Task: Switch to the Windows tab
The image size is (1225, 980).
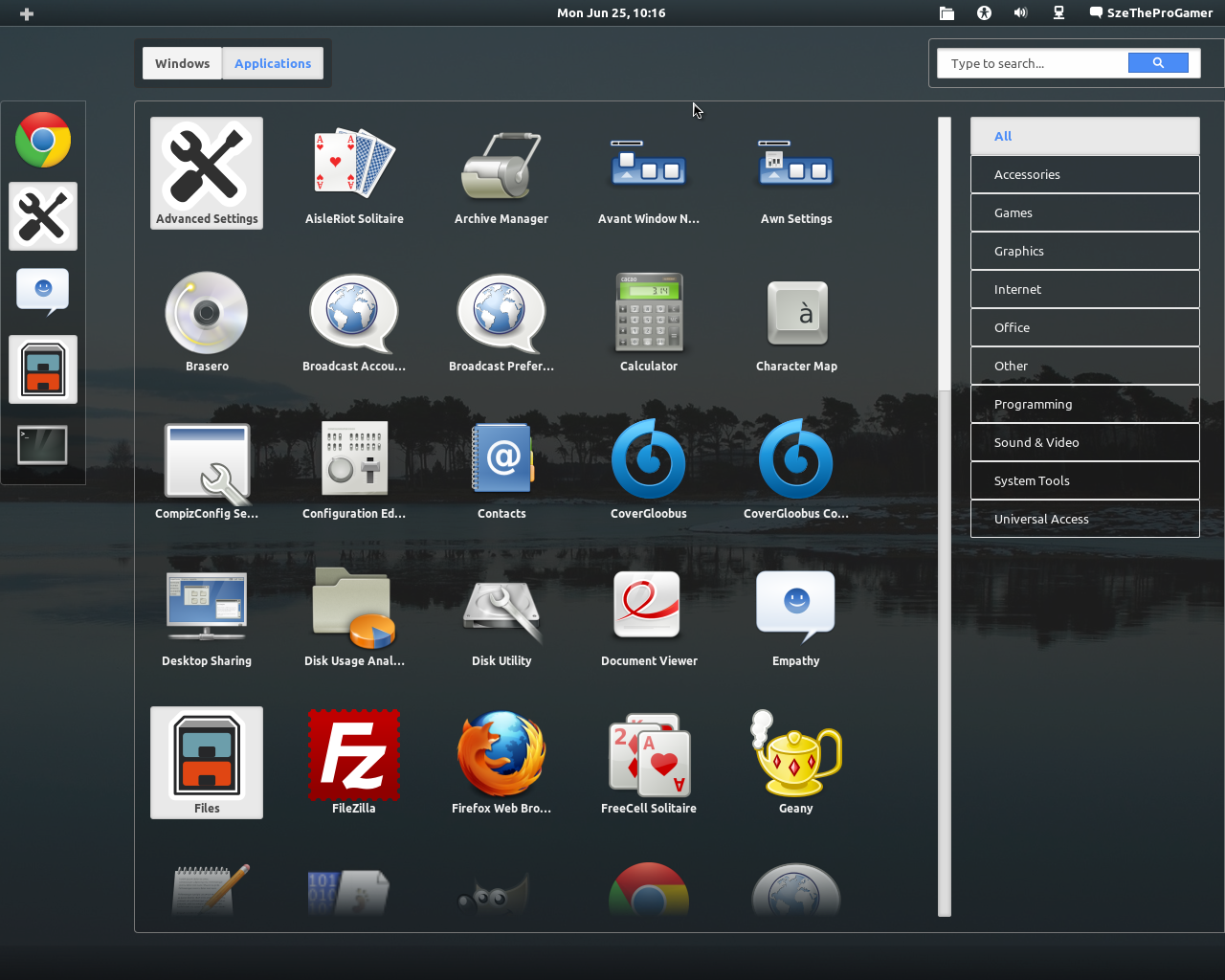Action: [183, 63]
